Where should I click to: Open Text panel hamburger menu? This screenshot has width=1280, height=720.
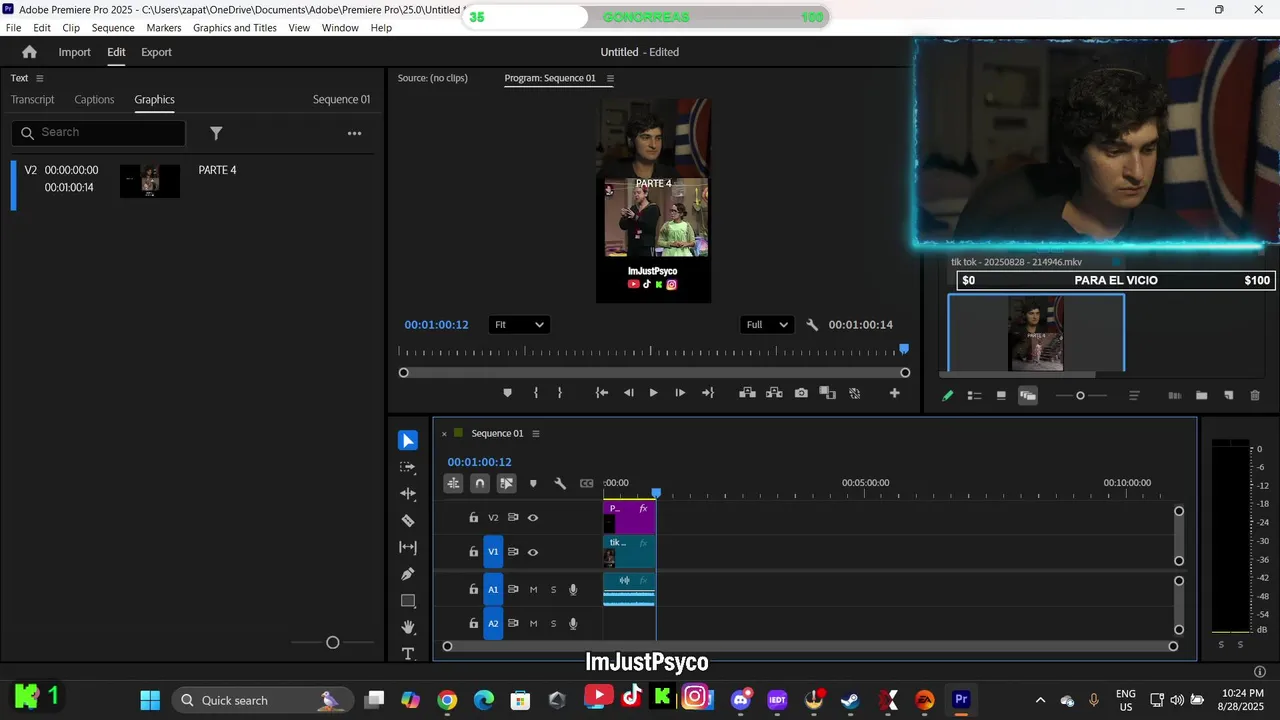click(x=40, y=78)
